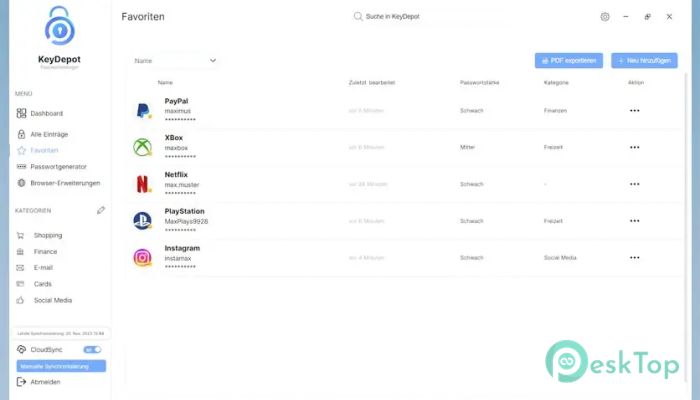Click the Mittel strength value for XBox
The width and height of the screenshot is (700, 400).
coord(467,147)
